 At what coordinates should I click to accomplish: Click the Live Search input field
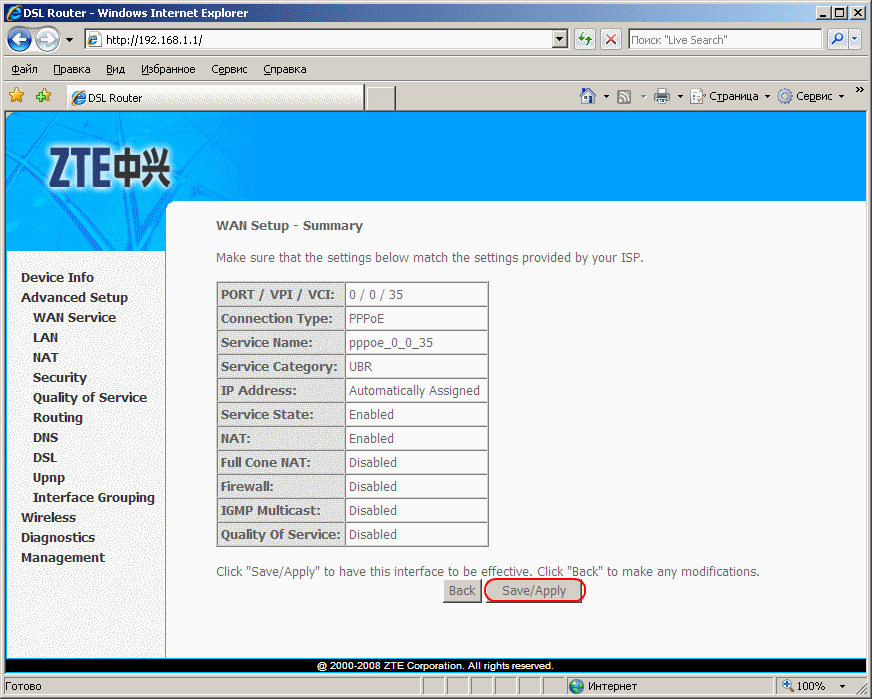point(724,40)
